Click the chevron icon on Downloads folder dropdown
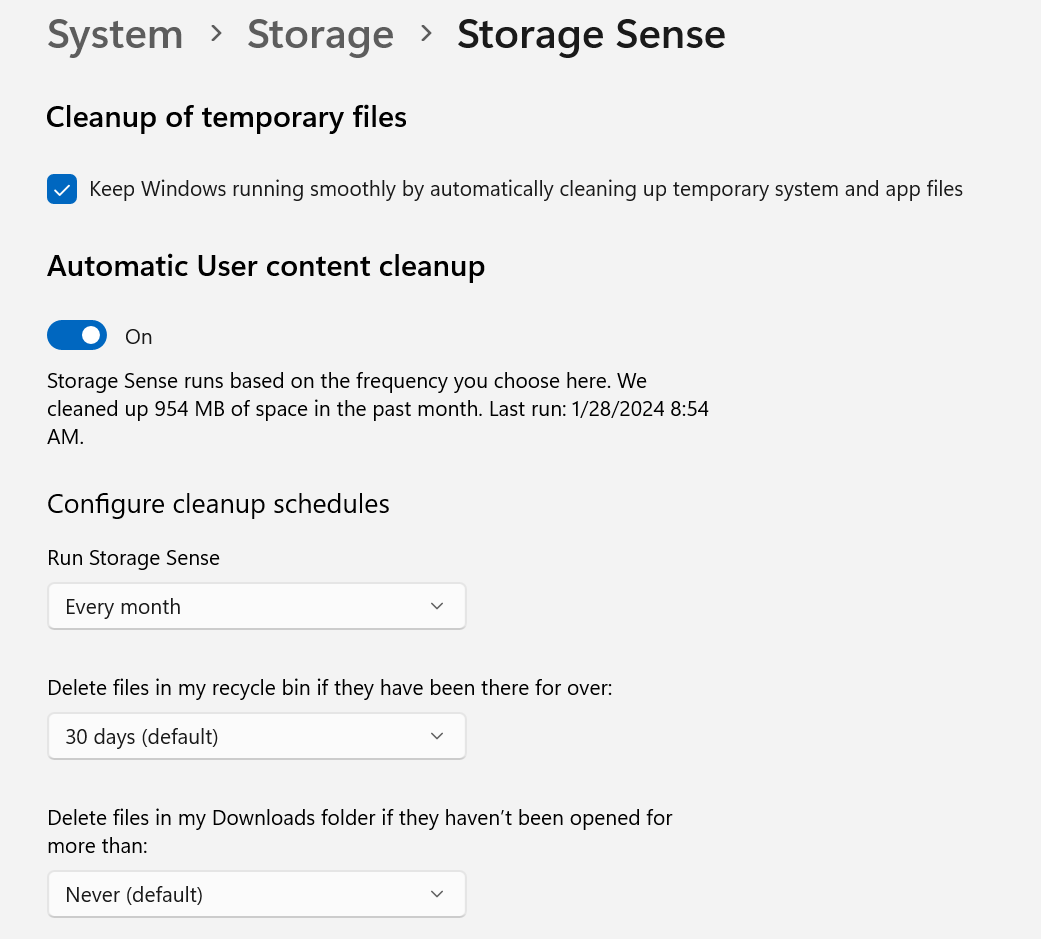 (x=436, y=894)
